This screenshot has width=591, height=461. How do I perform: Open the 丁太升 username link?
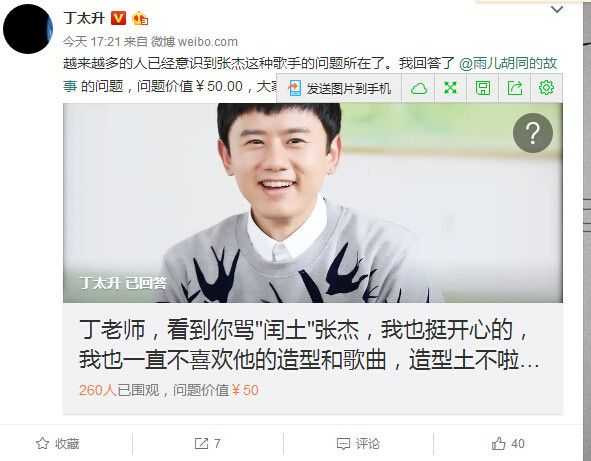[x=84, y=18]
